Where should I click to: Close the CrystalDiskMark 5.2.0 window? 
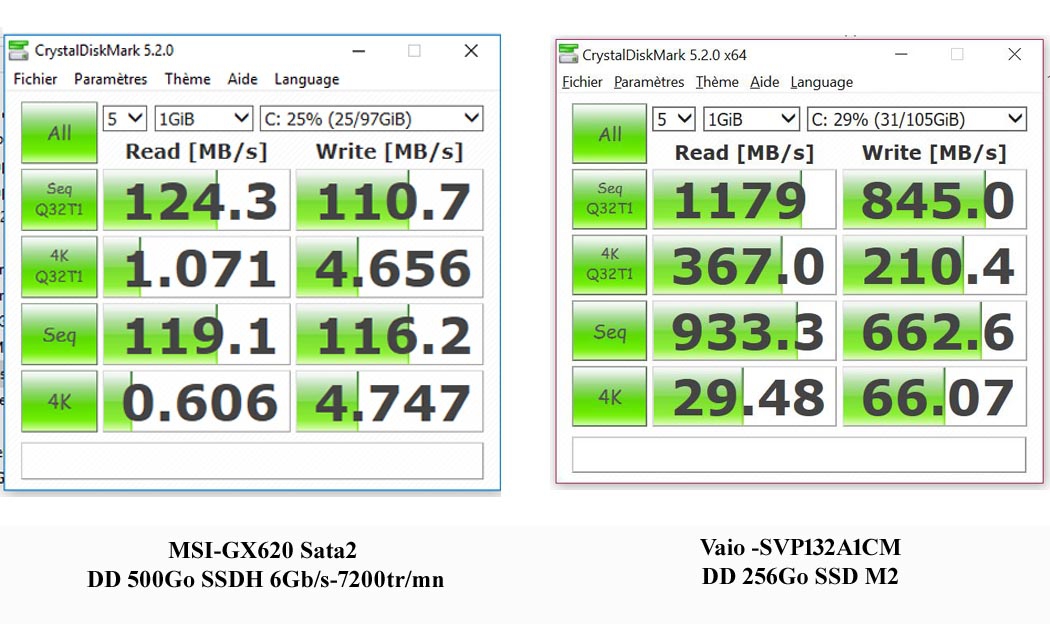(471, 51)
